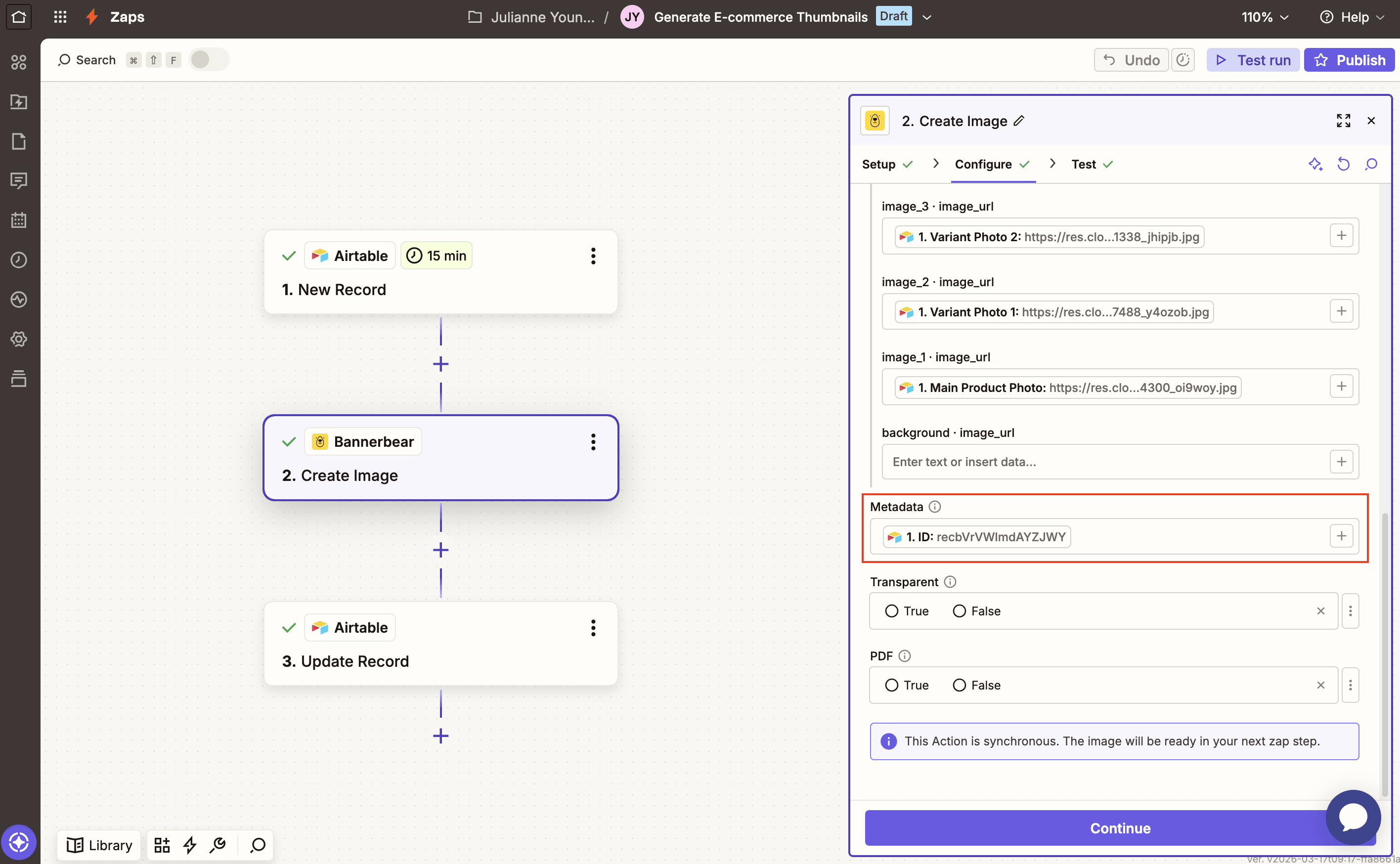Image resolution: width=1400 pixels, height=864 pixels.
Task: Open the AI Copilot sparkle icon in panel
Action: [1316, 164]
